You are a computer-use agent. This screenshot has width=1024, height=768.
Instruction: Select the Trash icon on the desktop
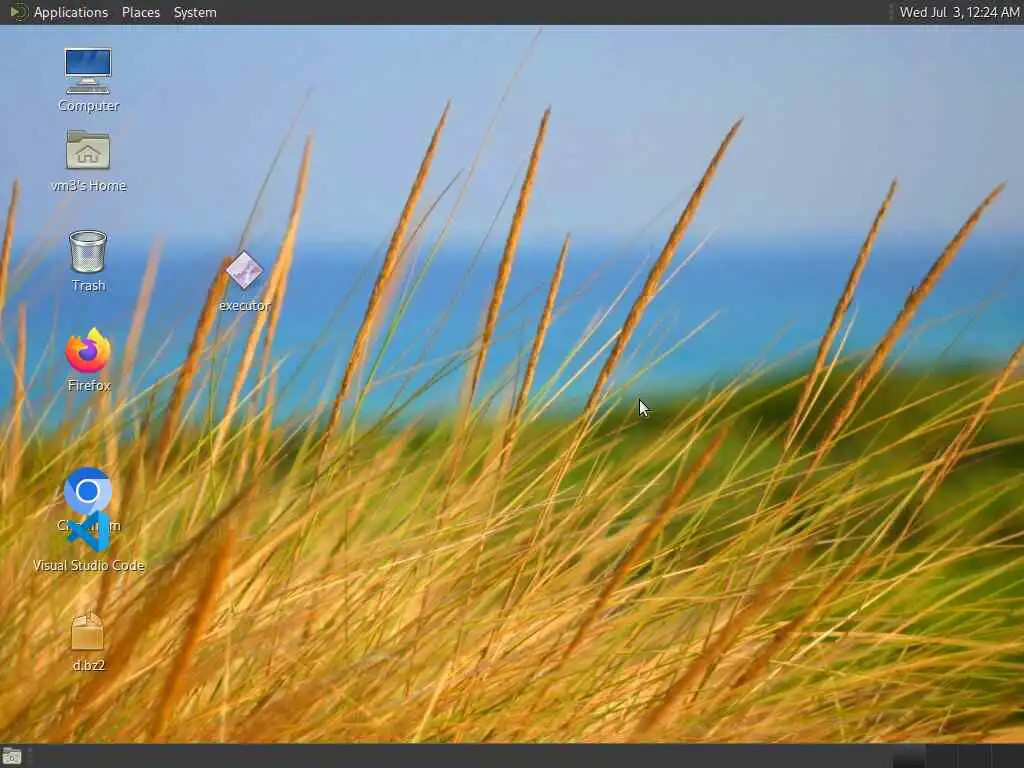pos(88,251)
